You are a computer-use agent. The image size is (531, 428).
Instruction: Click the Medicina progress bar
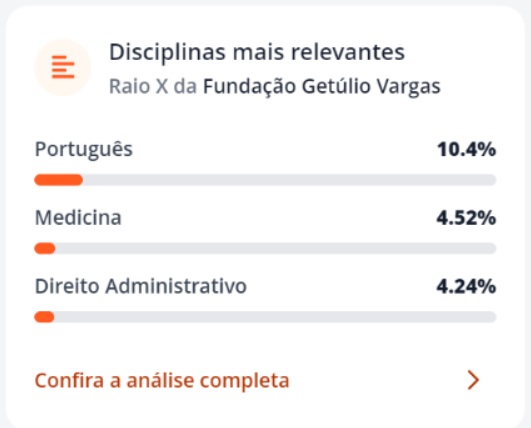266,248
